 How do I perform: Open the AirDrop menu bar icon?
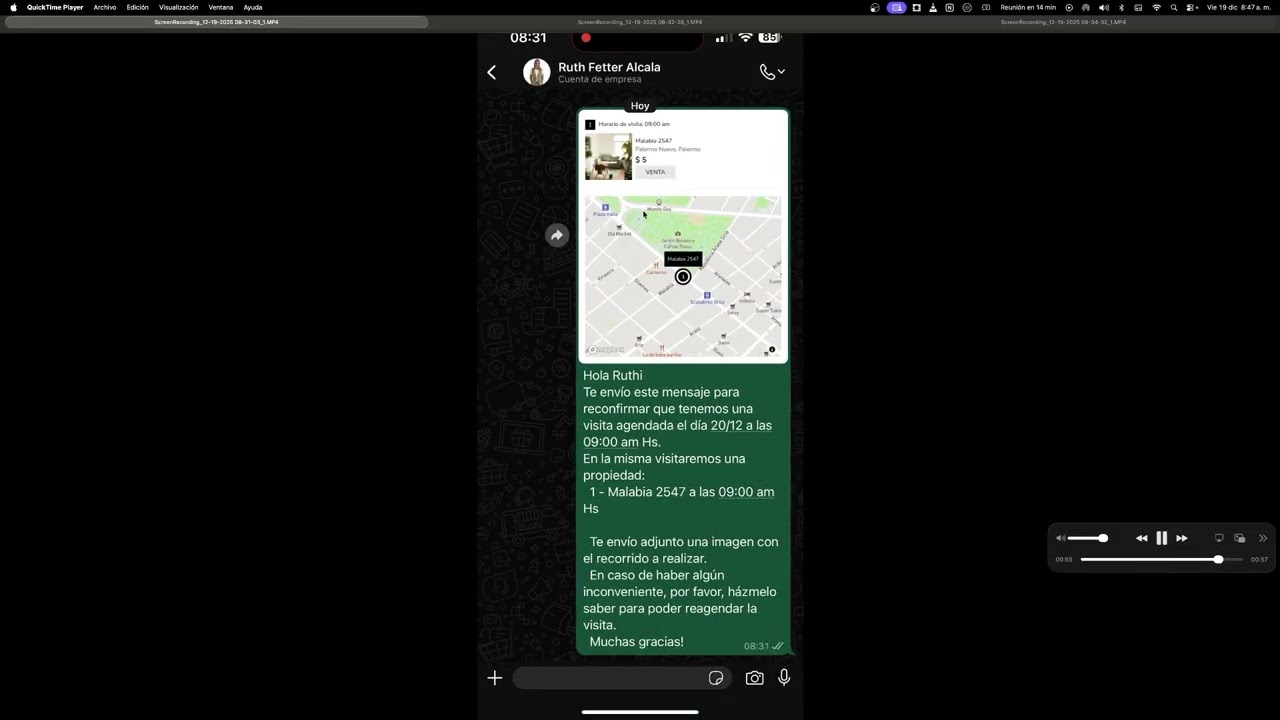coord(1085,7)
